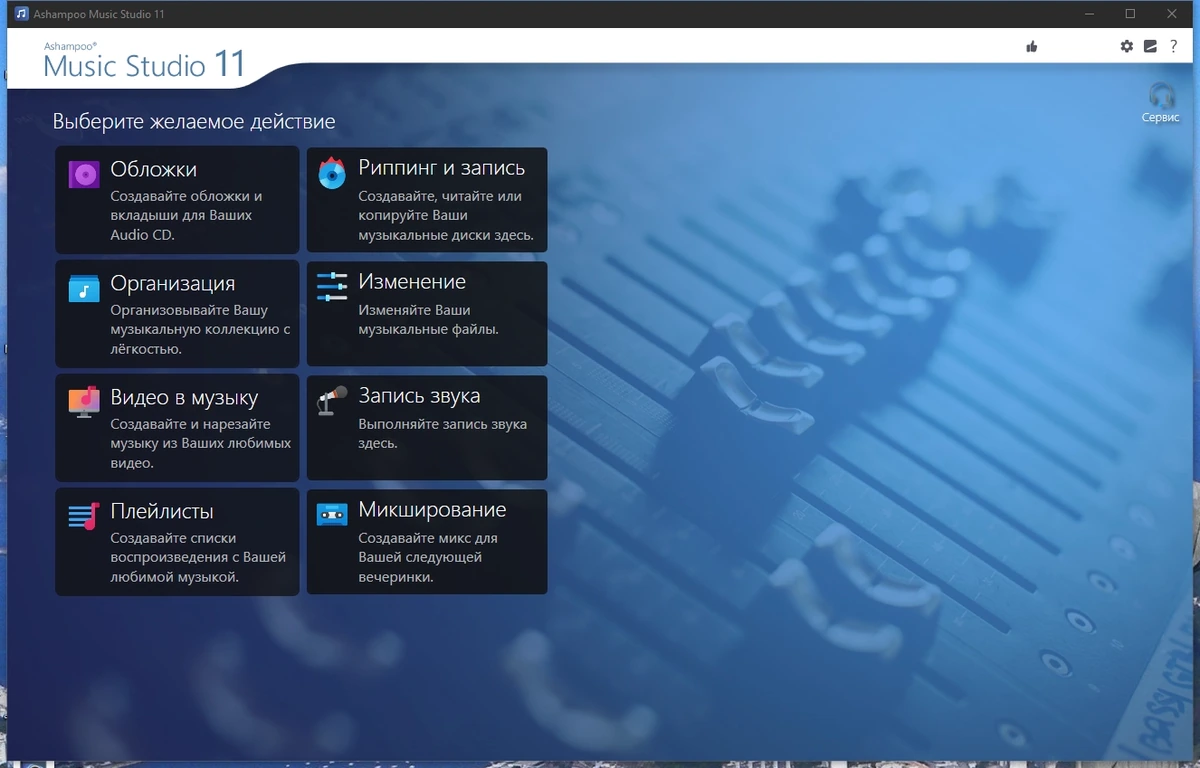Click the Music Studio 11 logo
The width and height of the screenshot is (1200, 768).
pos(144,62)
